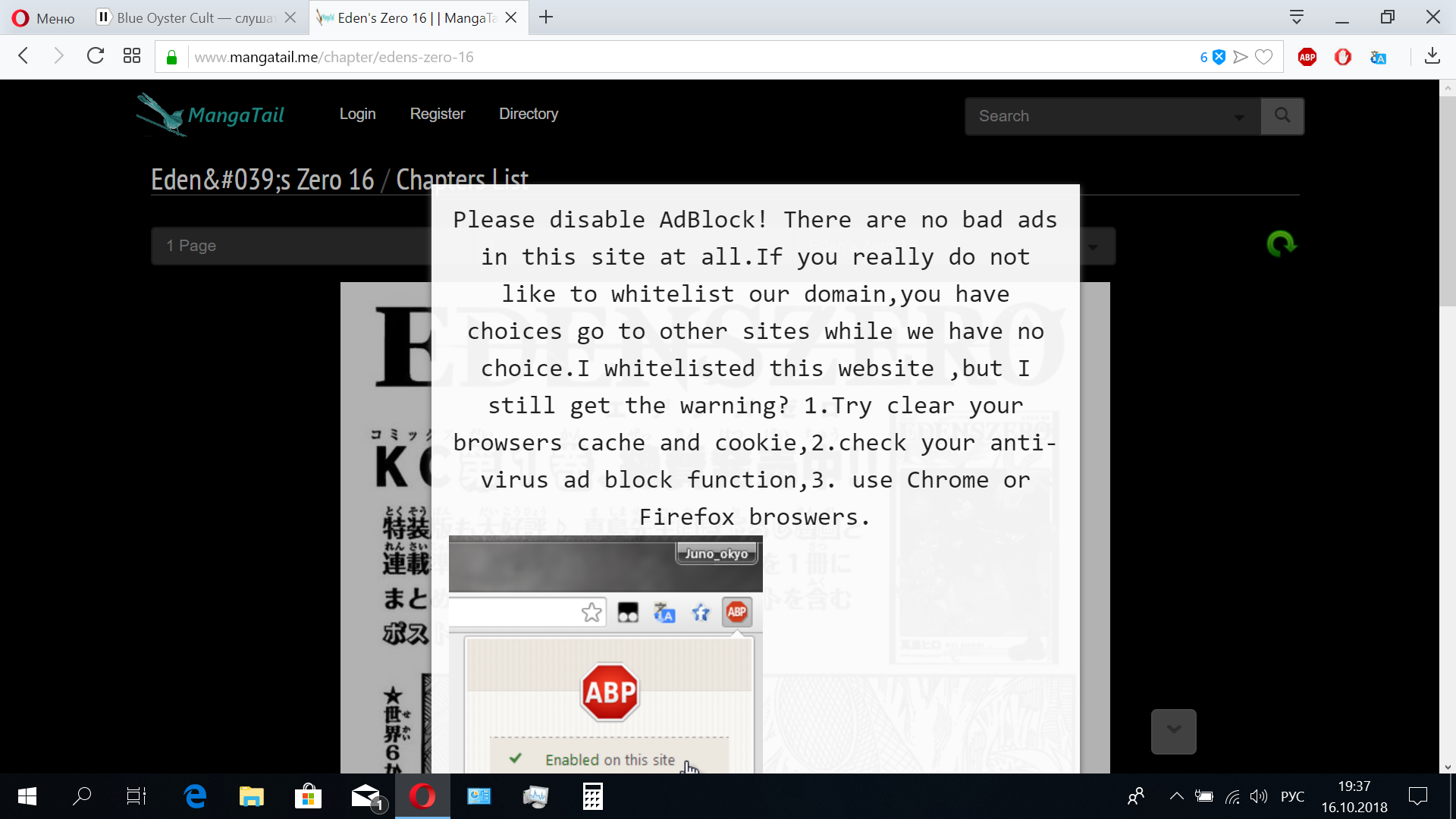
Task: Open the translator extension icon
Action: [1379, 57]
